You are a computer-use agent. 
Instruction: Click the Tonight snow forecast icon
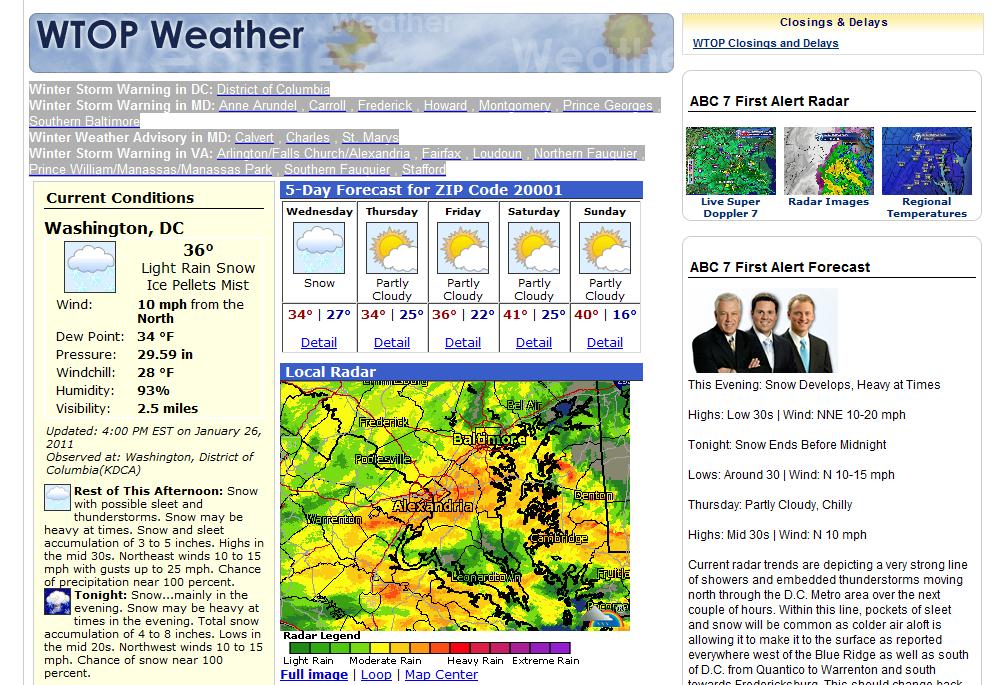coord(58,602)
